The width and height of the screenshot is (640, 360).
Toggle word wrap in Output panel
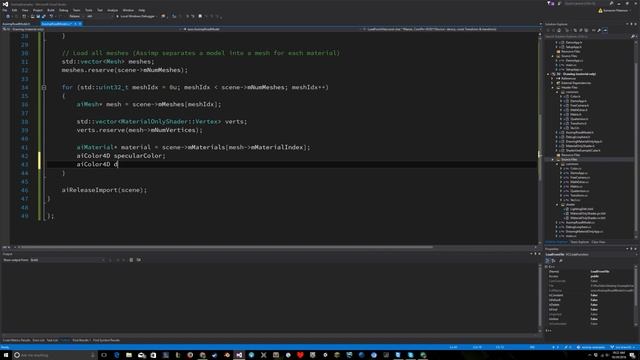139,260
